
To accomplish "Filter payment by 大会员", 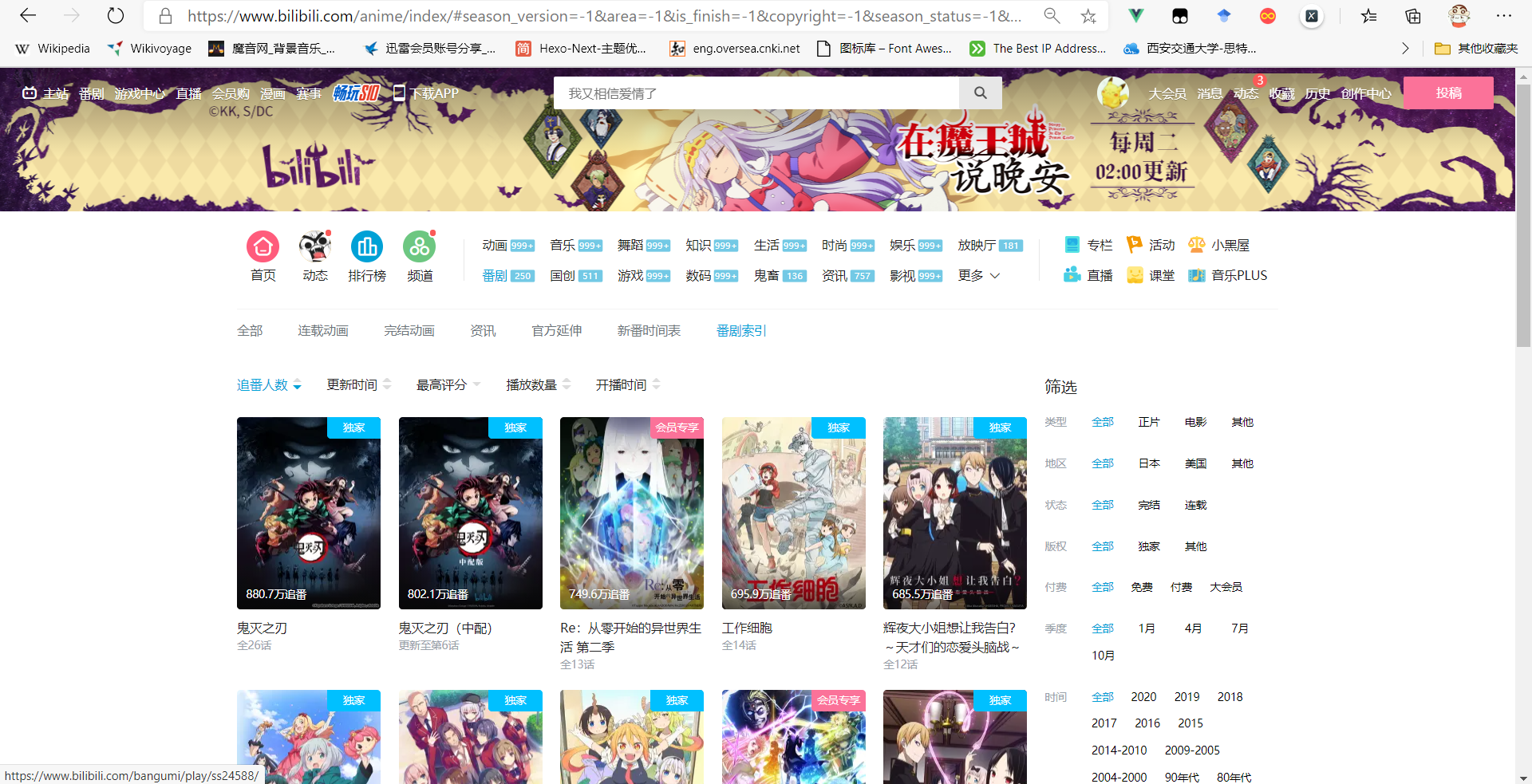I will click(1226, 587).
